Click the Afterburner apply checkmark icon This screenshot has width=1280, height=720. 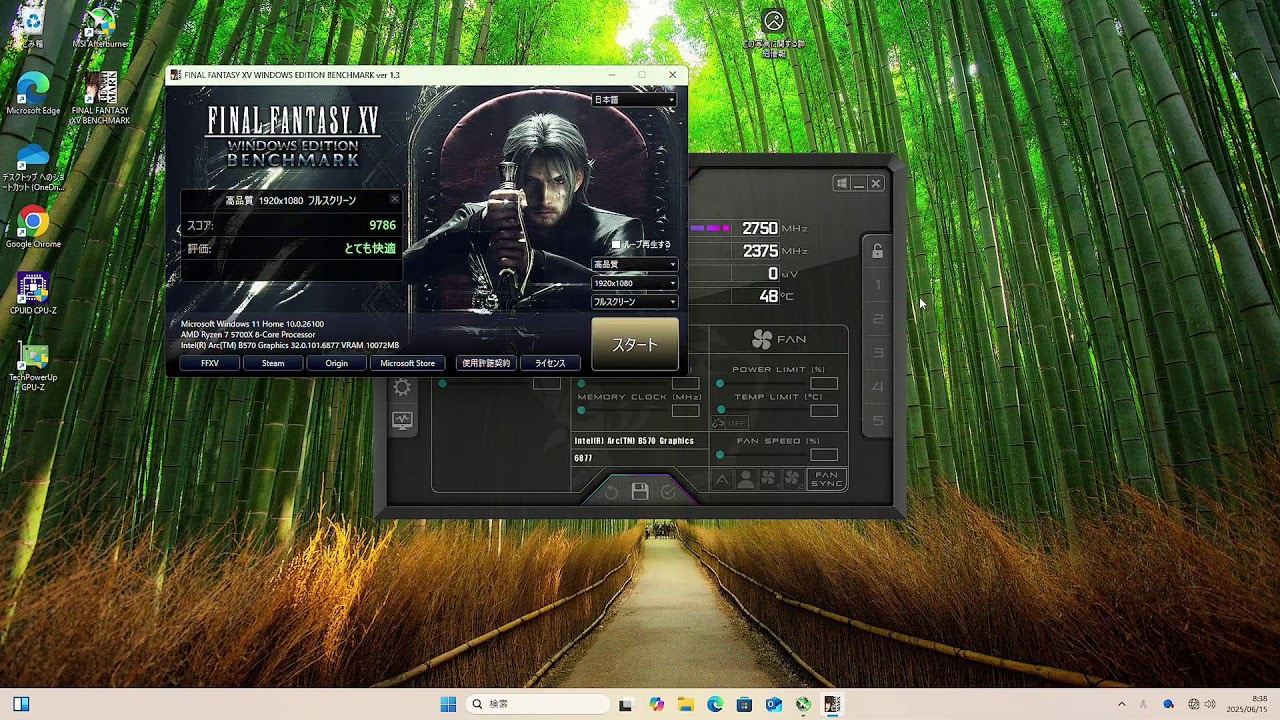[x=668, y=492]
